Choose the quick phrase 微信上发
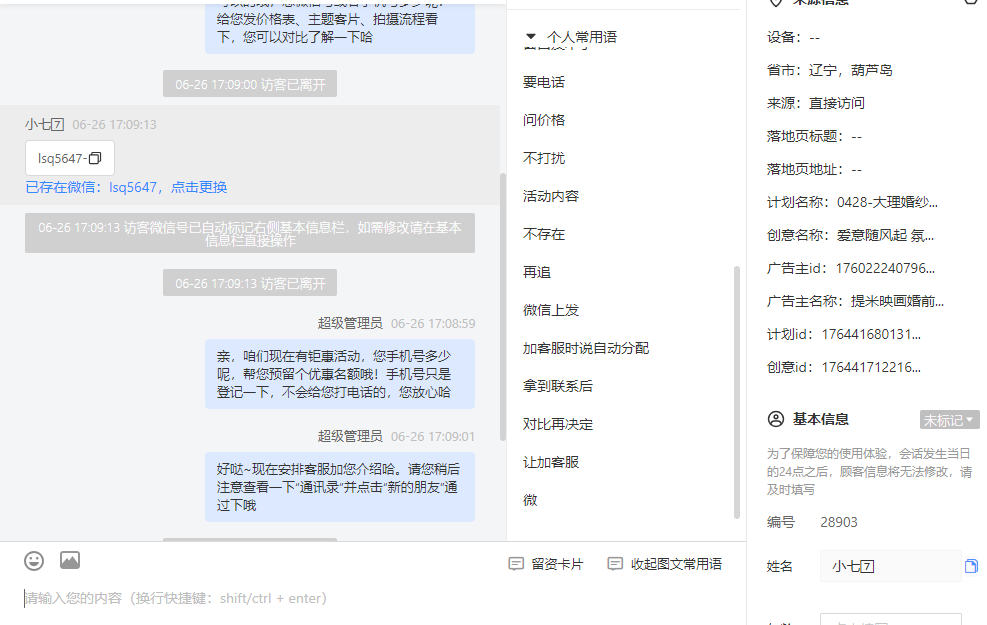Screen dimensions: 987x625 551,310
